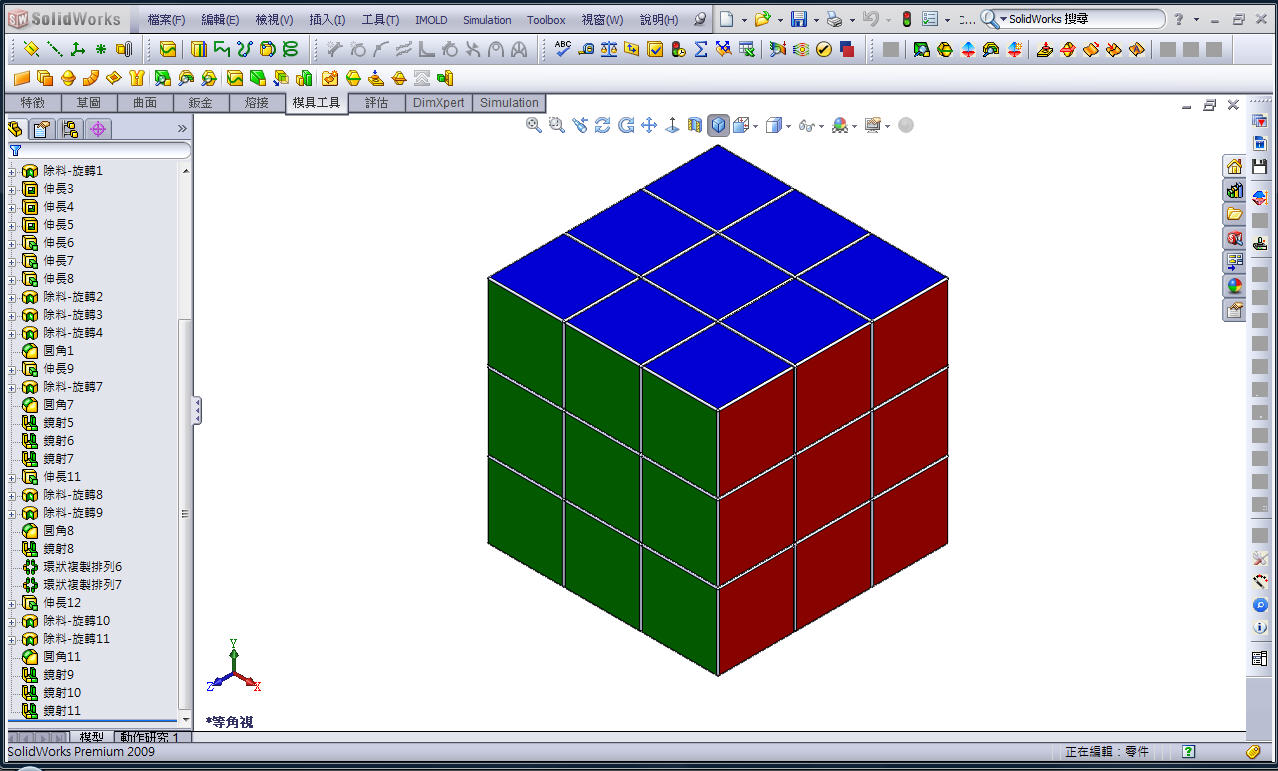Open the 檔案(F) menu

(x=166, y=20)
